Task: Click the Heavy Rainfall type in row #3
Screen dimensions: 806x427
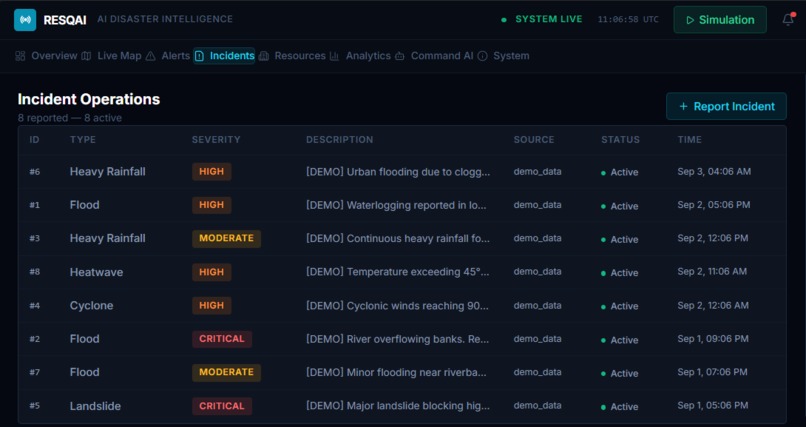Action: 107,238
